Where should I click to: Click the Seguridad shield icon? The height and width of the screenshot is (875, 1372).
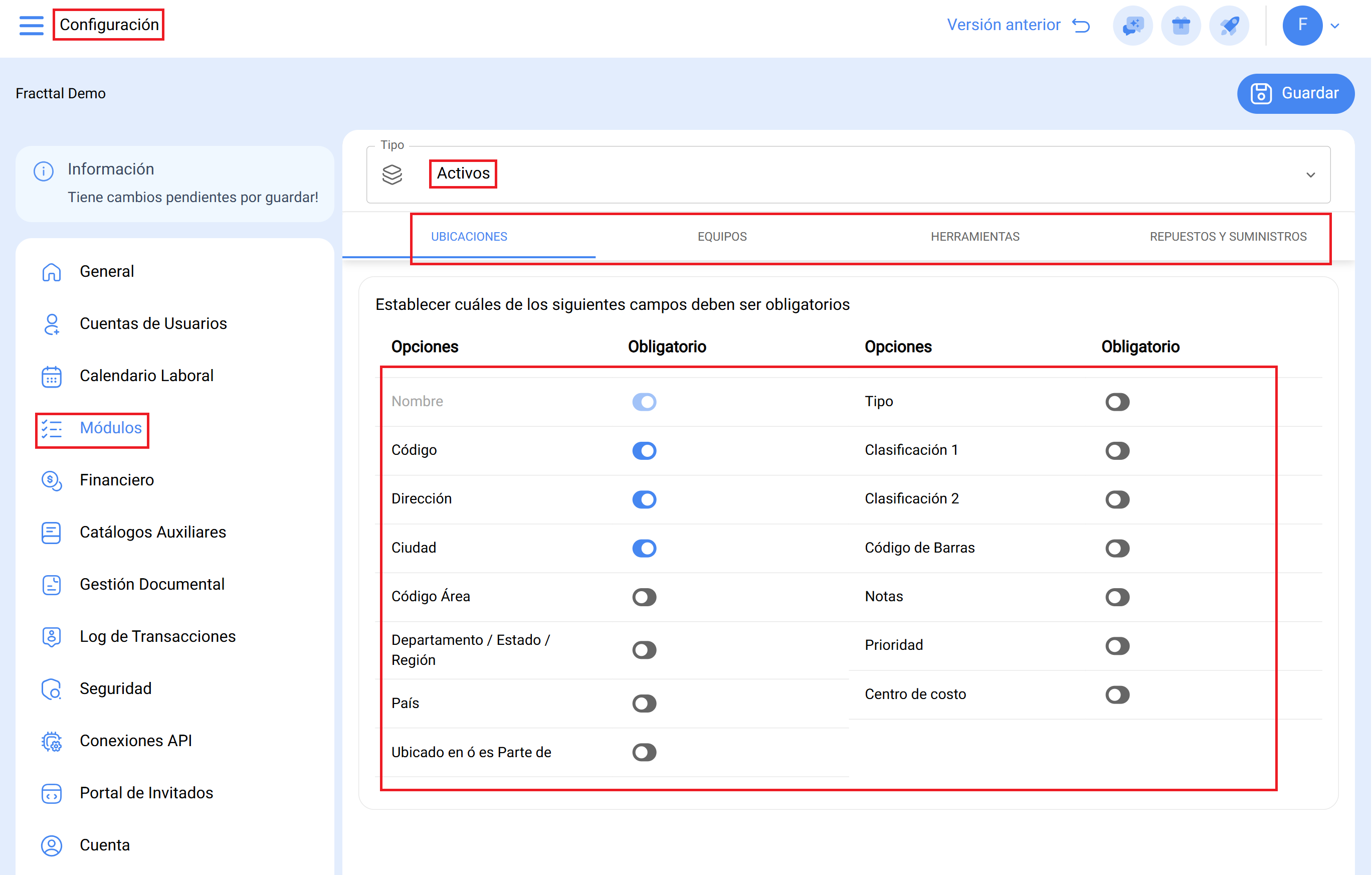[52, 688]
